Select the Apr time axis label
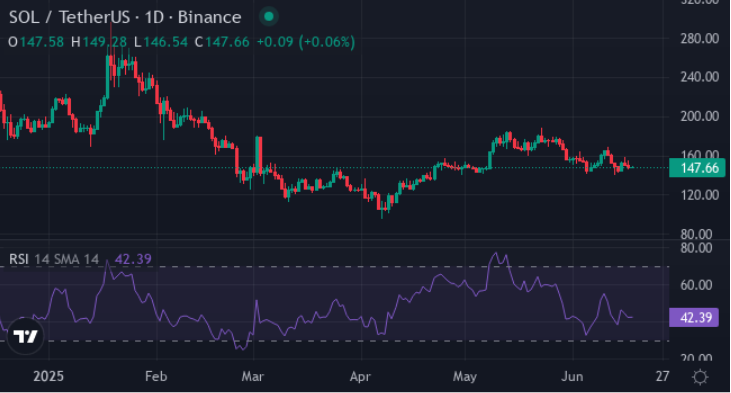Viewport: 731px width, 393px height. pos(360,376)
